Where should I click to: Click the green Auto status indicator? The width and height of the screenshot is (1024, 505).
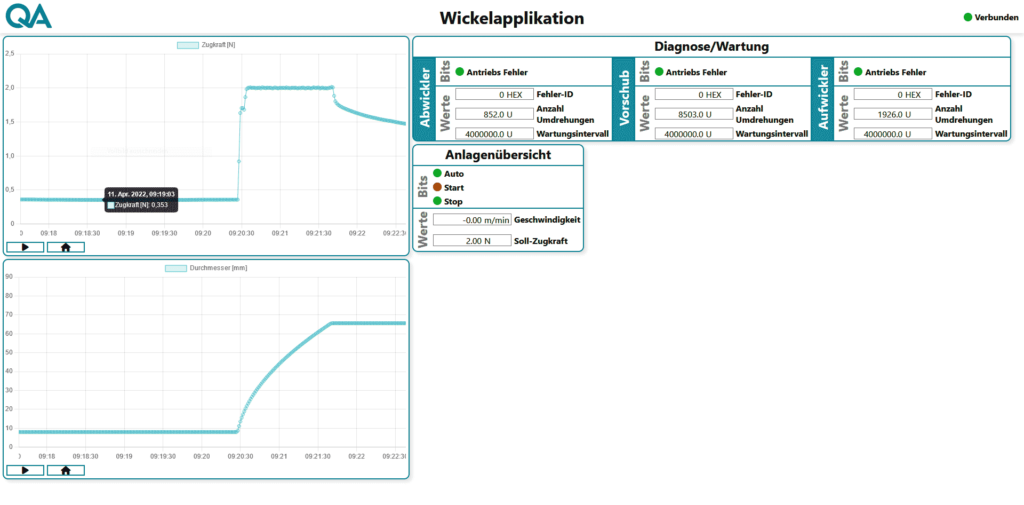[438, 174]
